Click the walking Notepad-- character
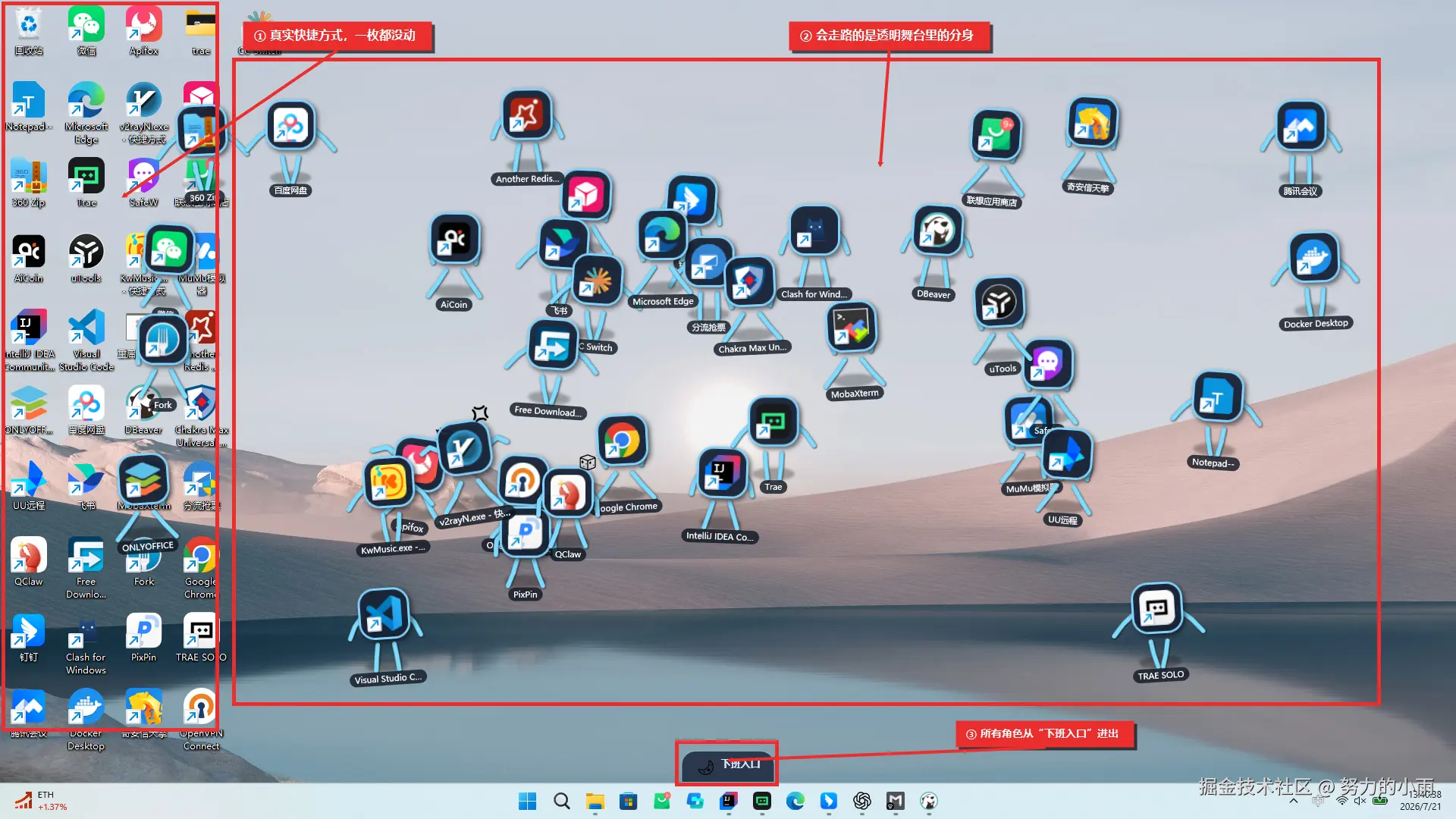Viewport: 1456px width, 819px height. tap(1218, 397)
